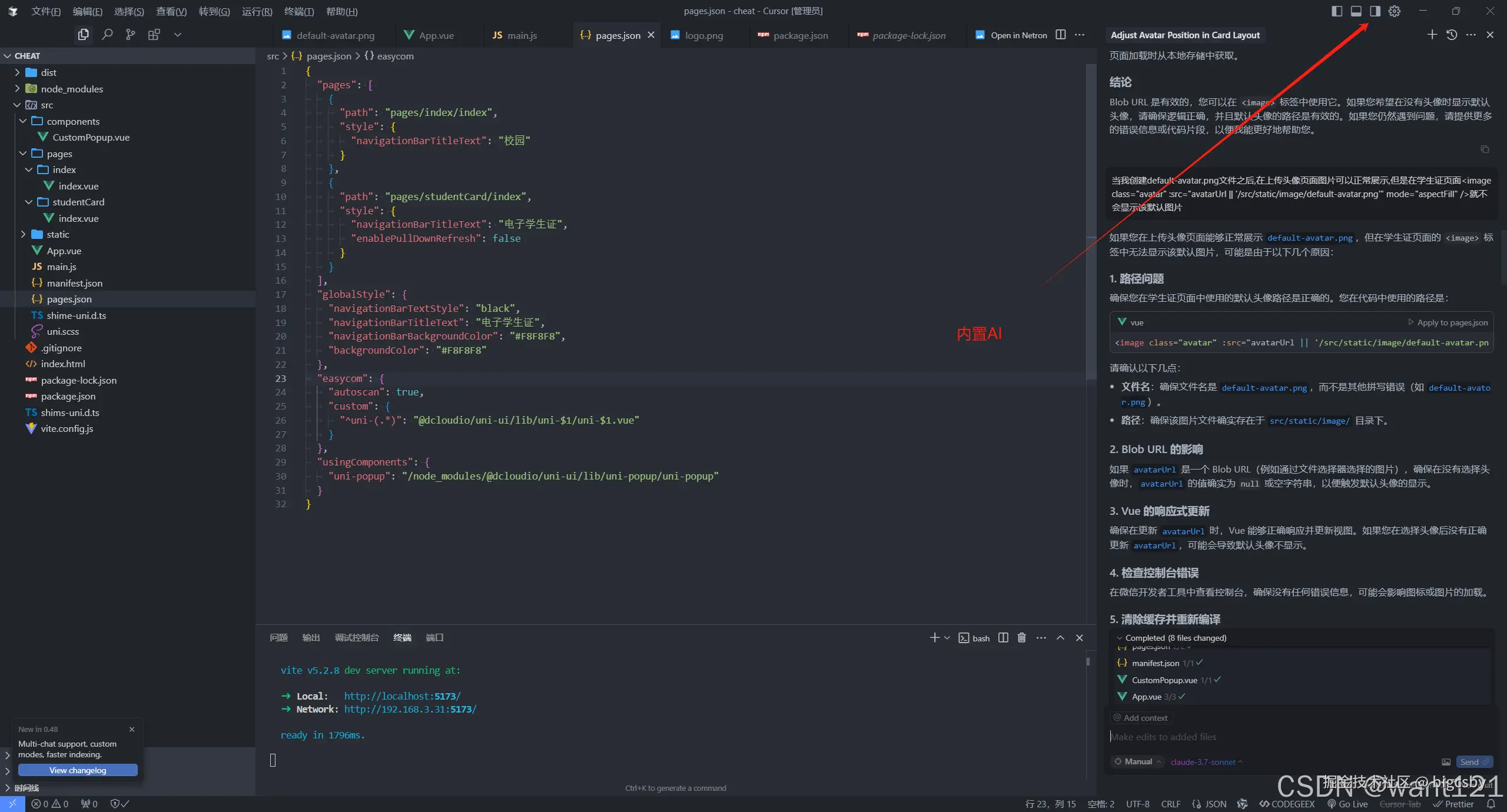Open the Search view icon
Image resolution: width=1507 pixels, height=812 pixels.
pyautogui.click(x=107, y=35)
